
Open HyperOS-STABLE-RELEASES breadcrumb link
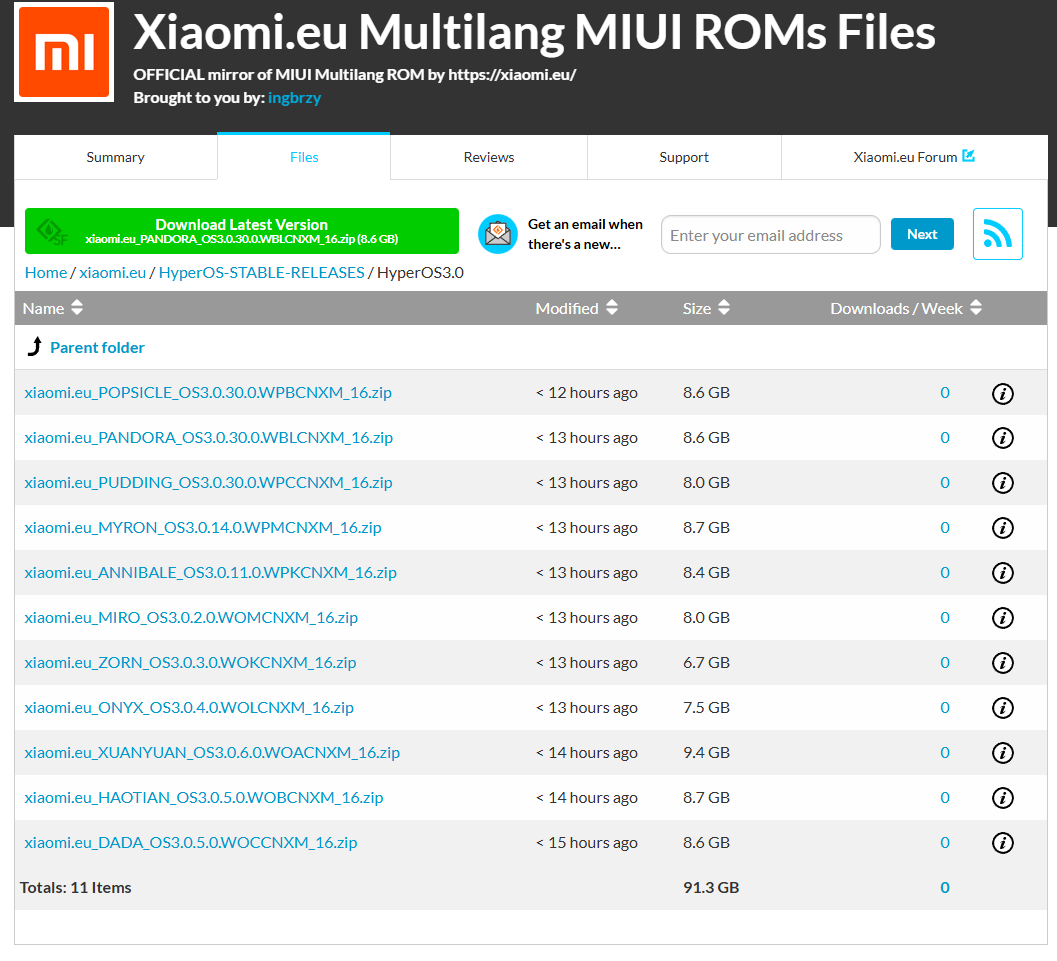click(x=261, y=272)
